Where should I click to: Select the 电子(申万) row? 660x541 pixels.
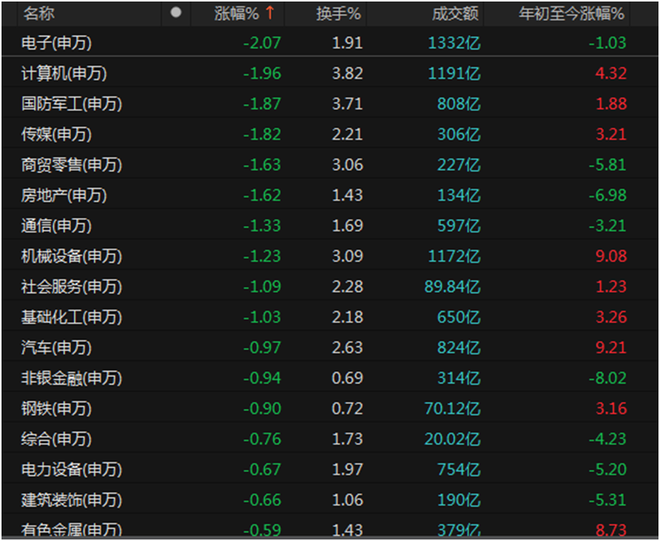[x=330, y=43]
